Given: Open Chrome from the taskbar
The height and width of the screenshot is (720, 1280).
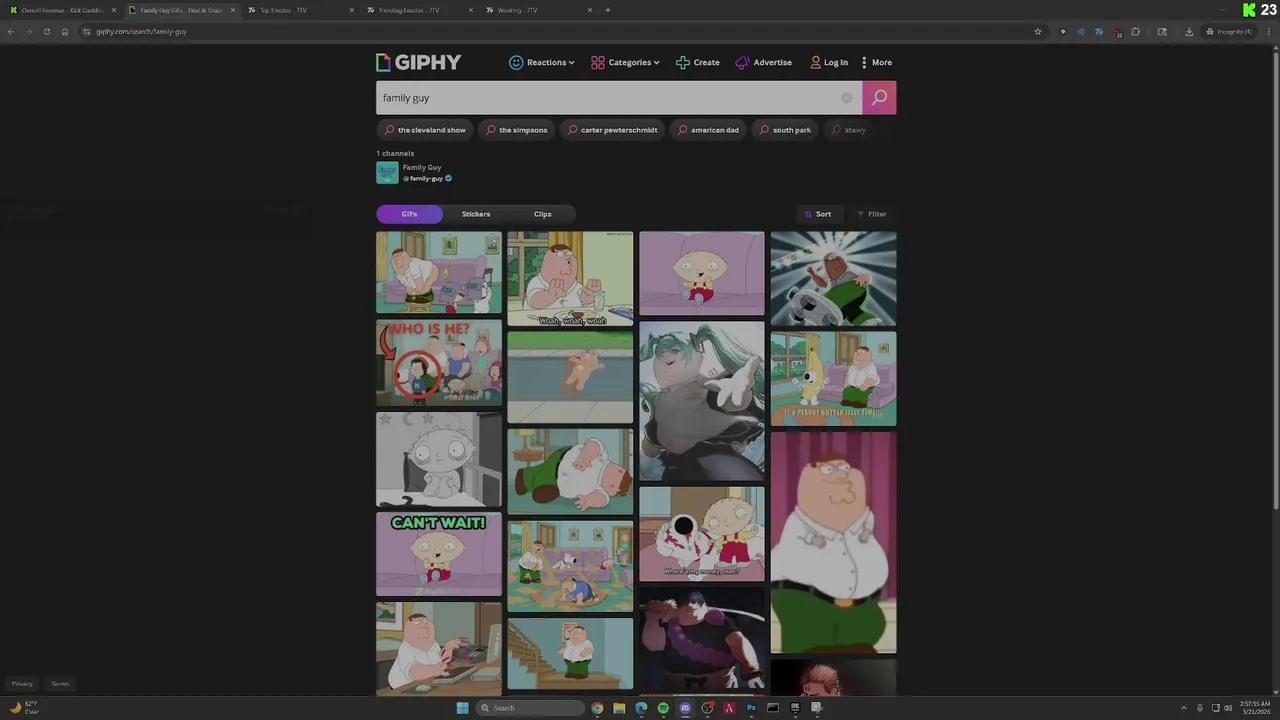Looking at the screenshot, I should (597, 708).
